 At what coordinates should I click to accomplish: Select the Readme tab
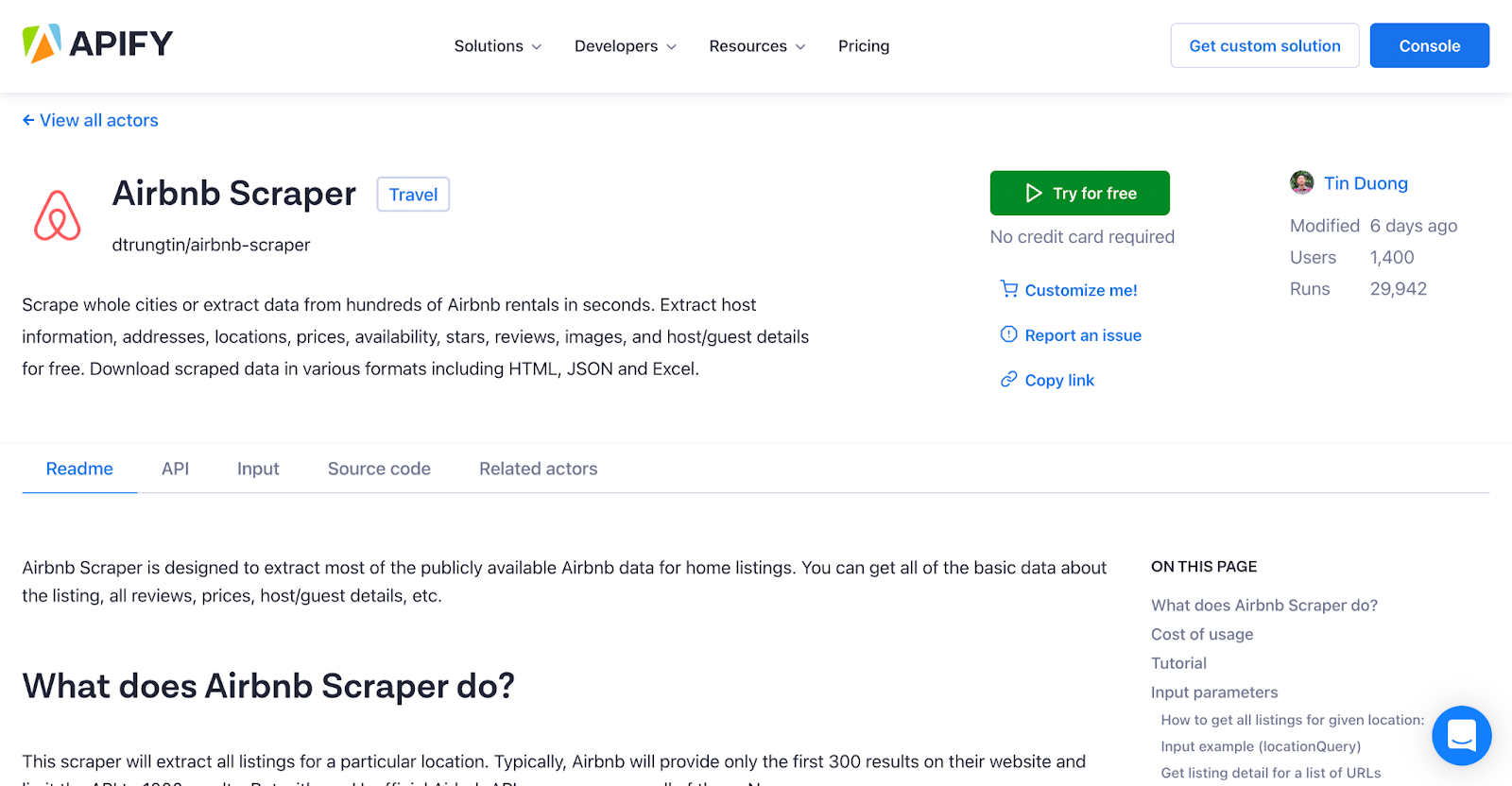79,469
